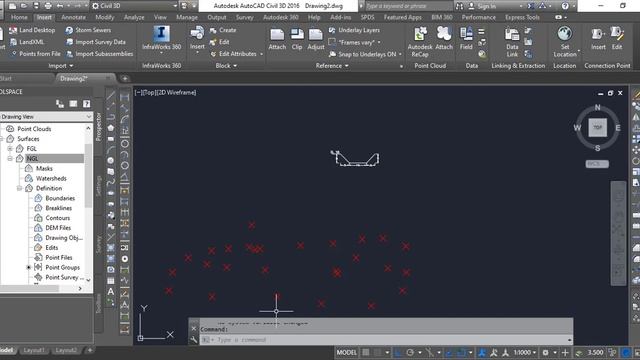Select the Boundaries tree item

(x=60, y=198)
